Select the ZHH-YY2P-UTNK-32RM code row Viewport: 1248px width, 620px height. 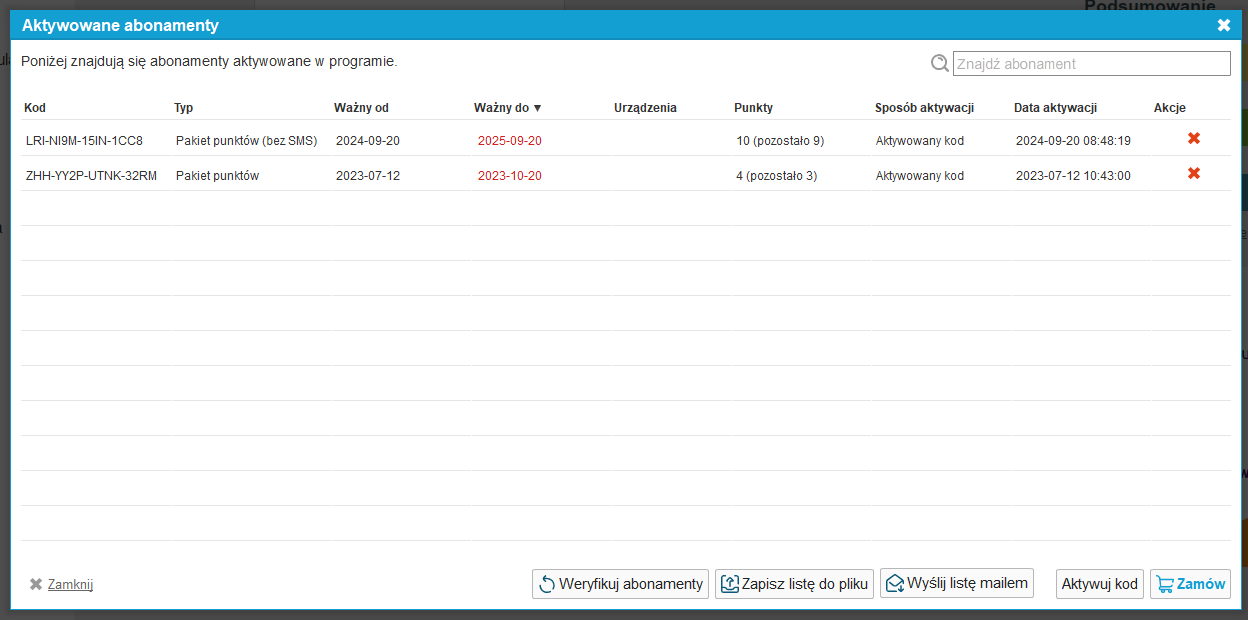tap(91, 176)
